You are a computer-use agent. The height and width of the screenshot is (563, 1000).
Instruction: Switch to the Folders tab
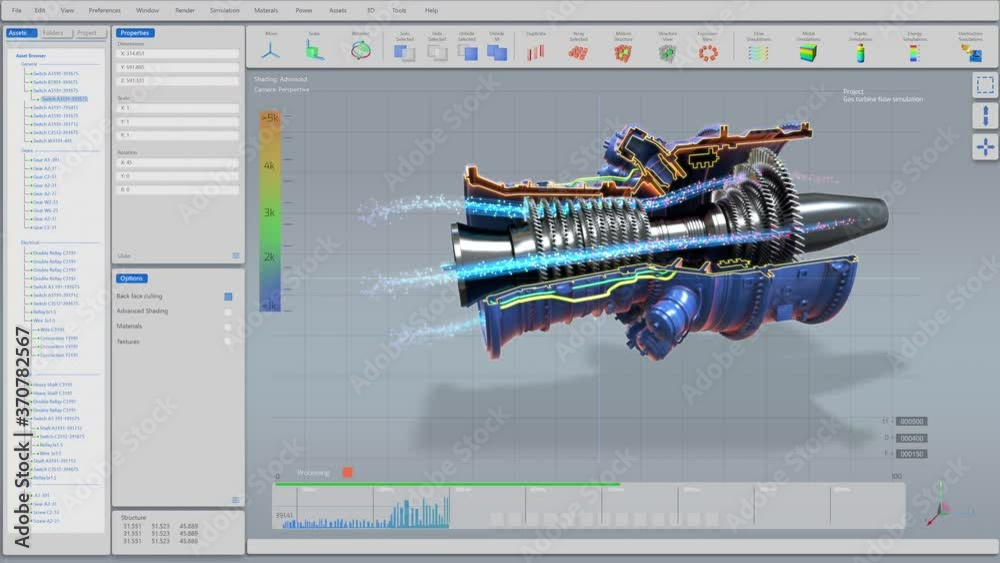pyautogui.click(x=54, y=33)
